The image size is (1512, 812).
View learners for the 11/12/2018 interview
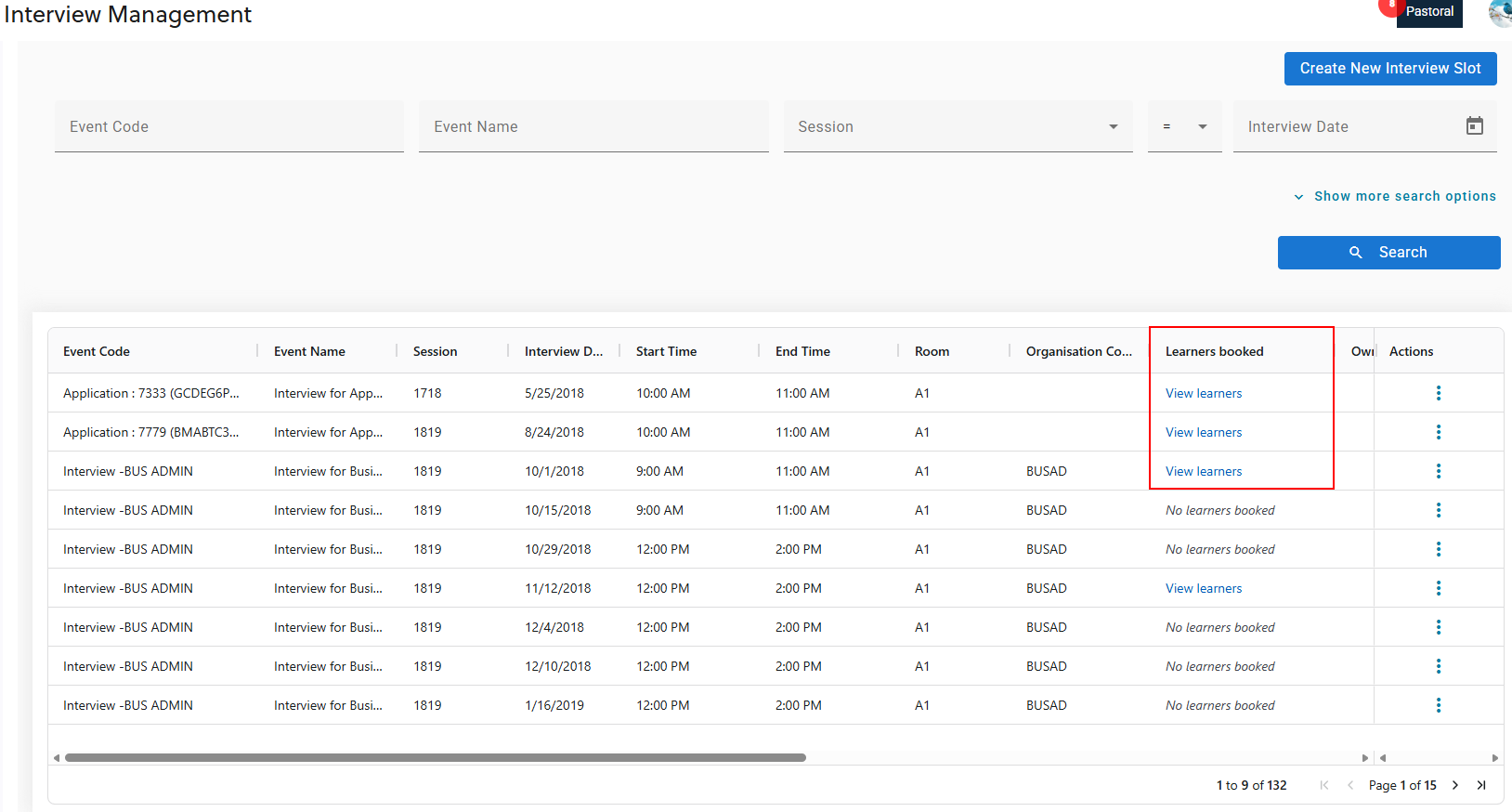click(x=1203, y=588)
